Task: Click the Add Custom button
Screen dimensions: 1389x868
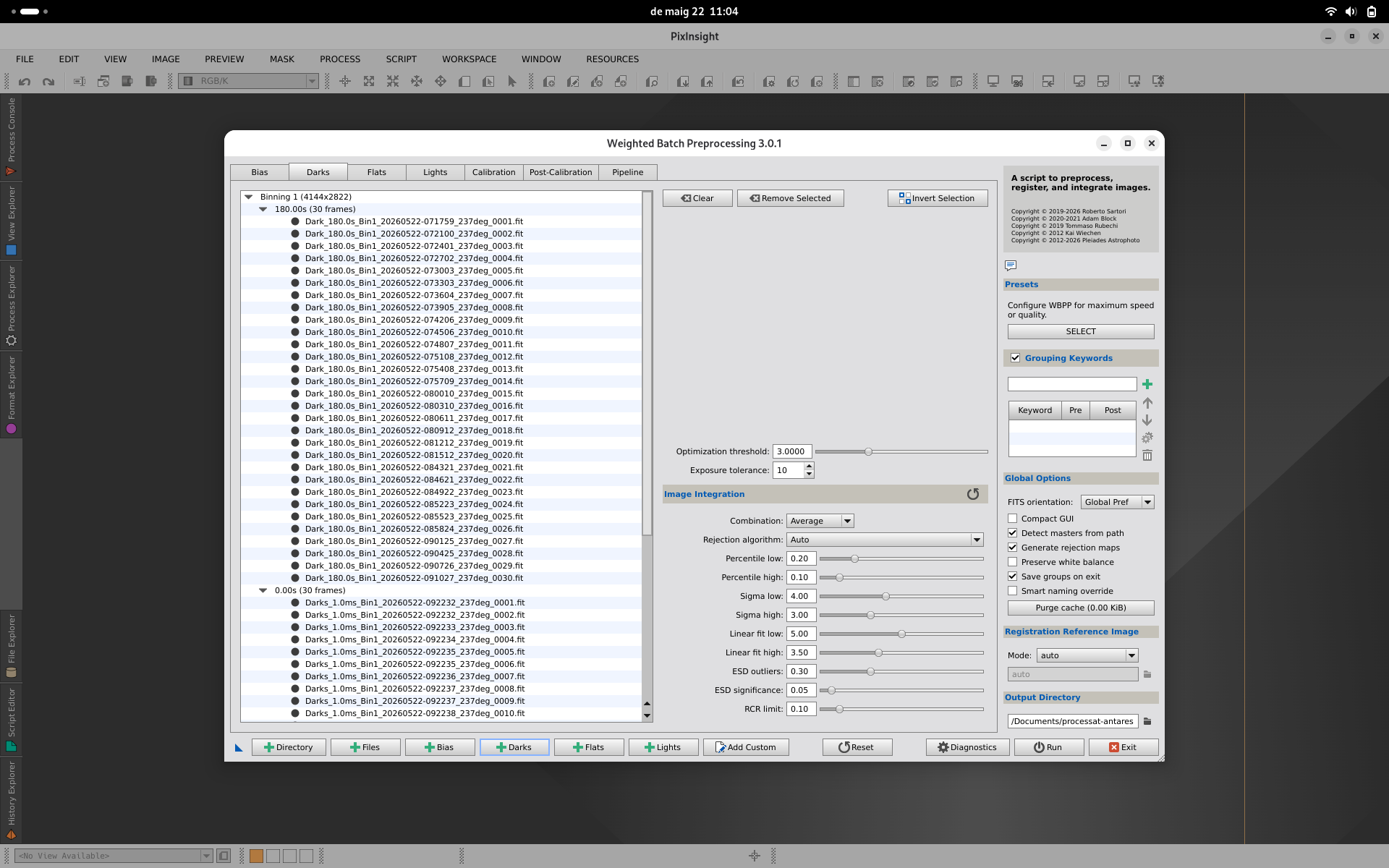Action: click(746, 747)
